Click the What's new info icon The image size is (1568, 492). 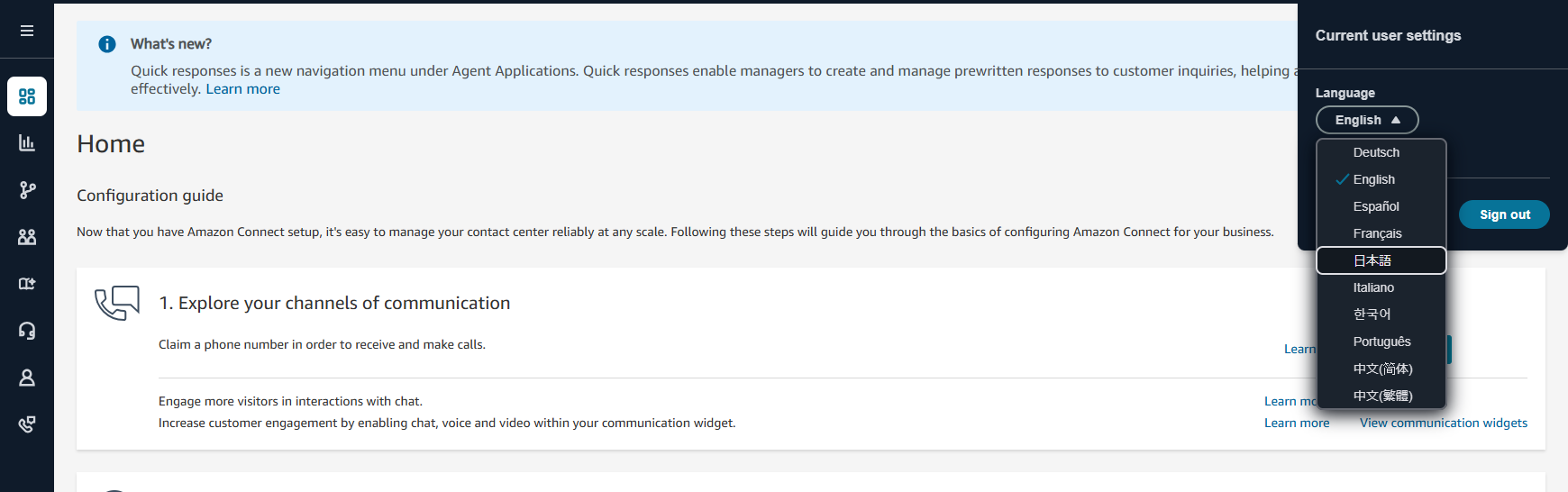pos(107,44)
